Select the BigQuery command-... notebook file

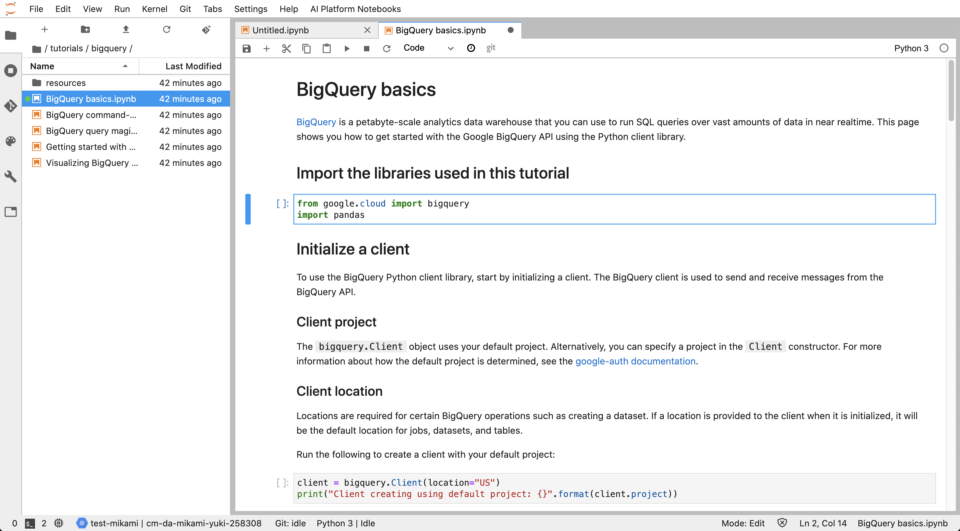click(x=126, y=115)
